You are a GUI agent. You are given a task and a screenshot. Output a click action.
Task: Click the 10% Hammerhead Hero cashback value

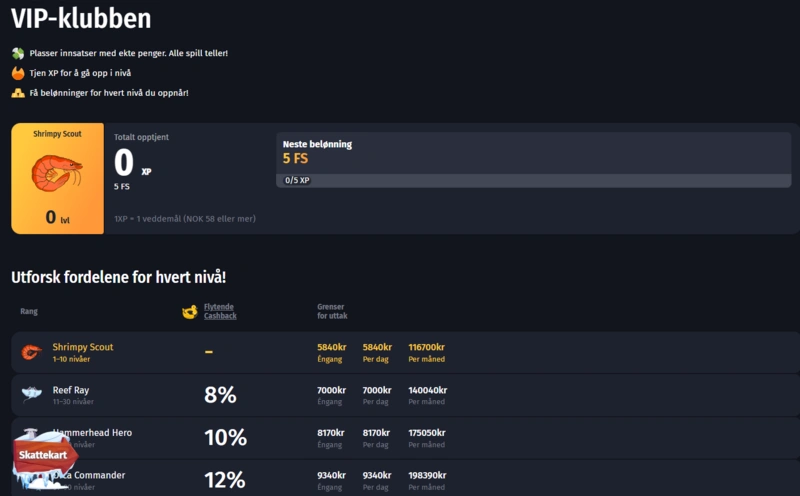225,437
